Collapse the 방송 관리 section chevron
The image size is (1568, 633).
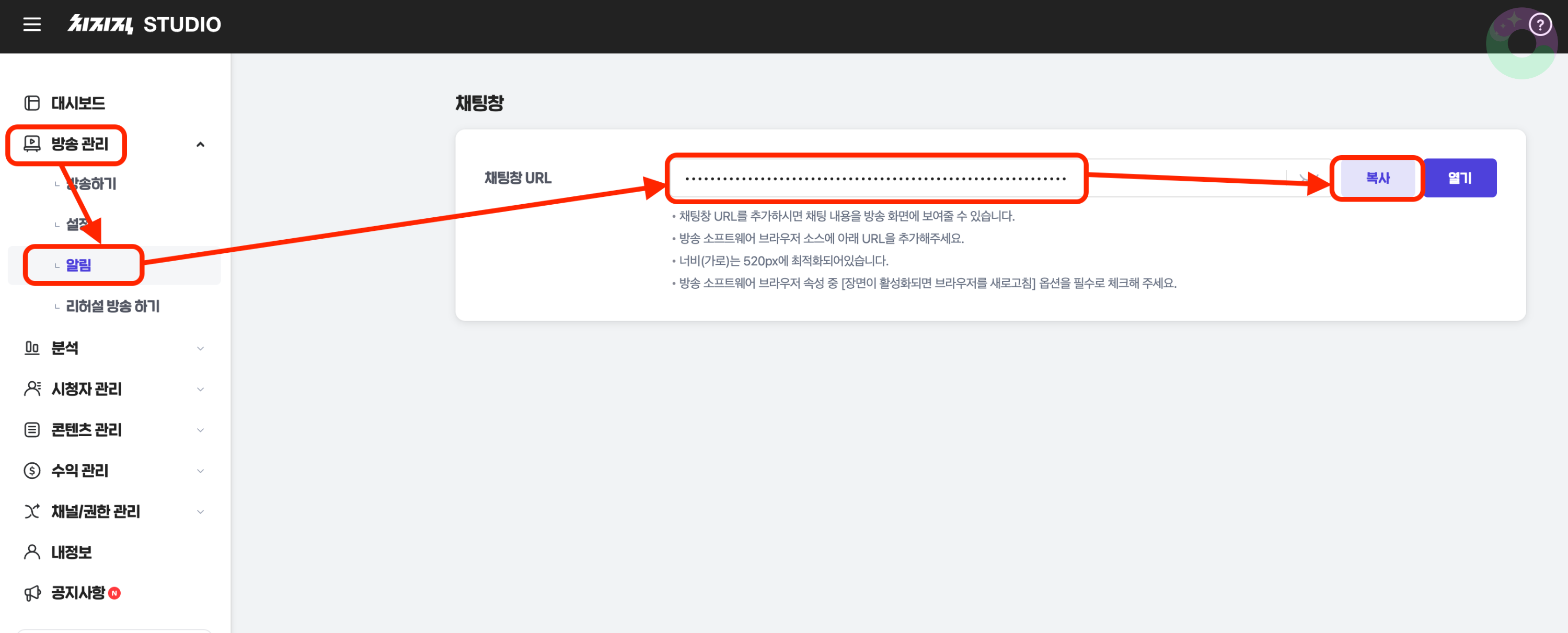click(200, 144)
